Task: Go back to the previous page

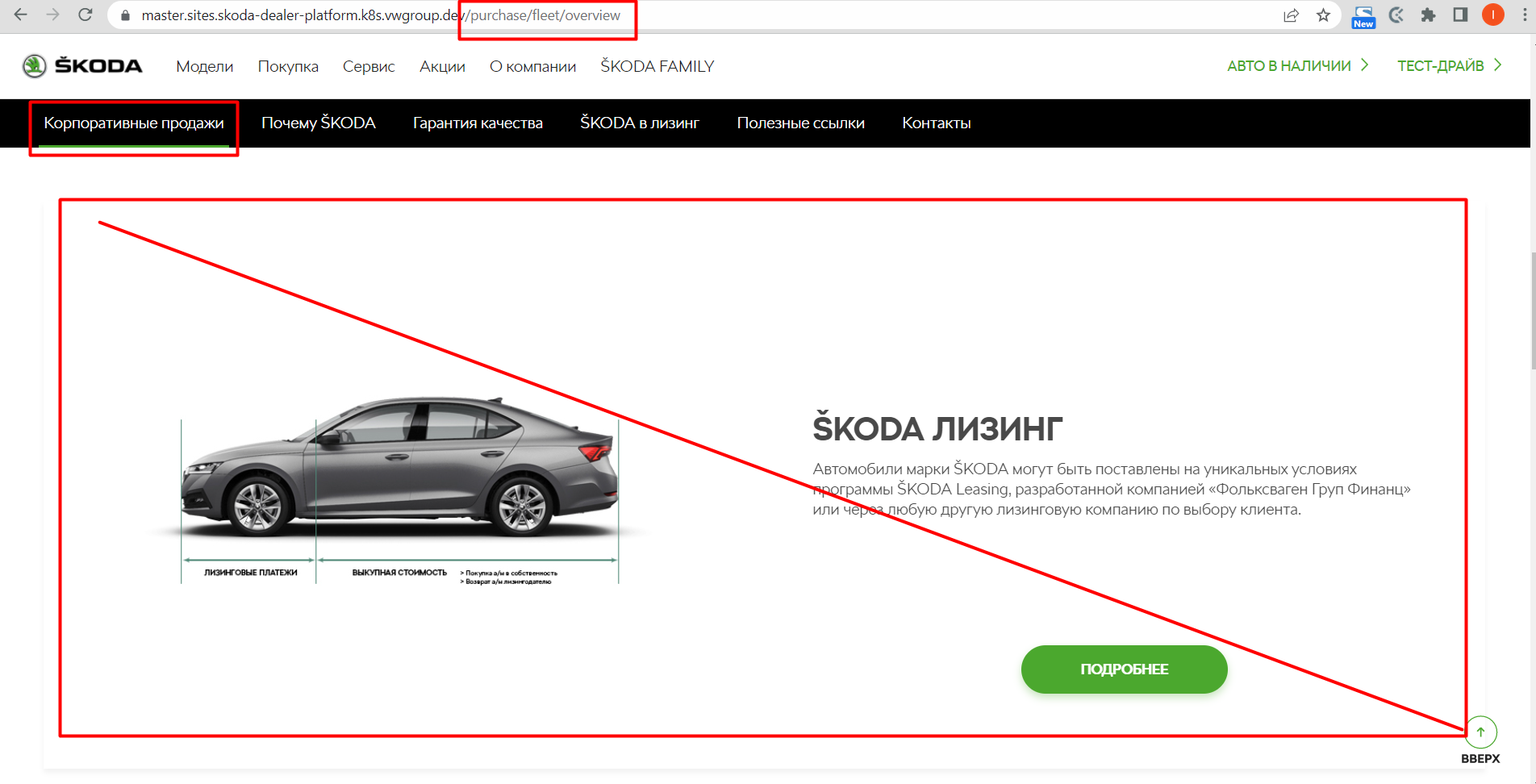Action: (x=20, y=15)
